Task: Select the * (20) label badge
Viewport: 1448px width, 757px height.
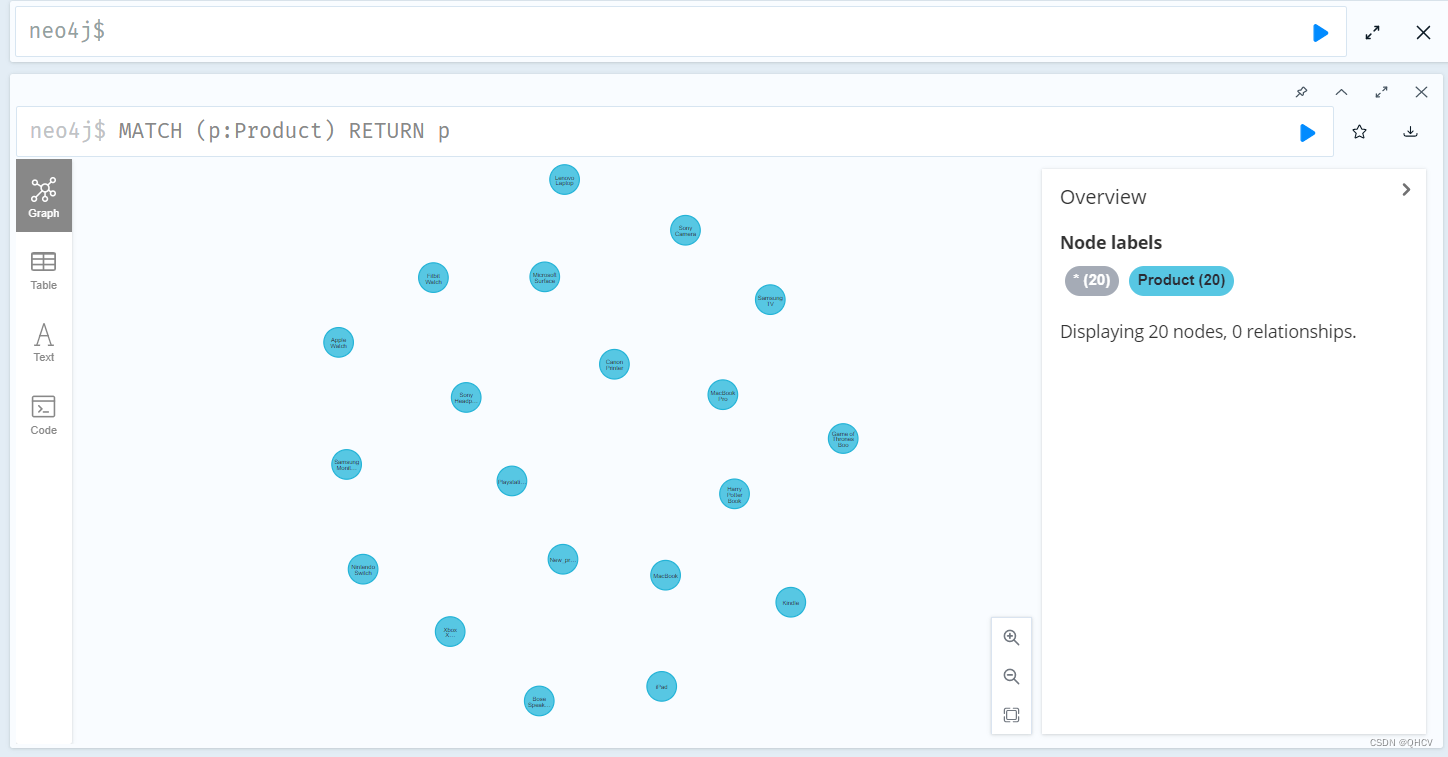Action: pyautogui.click(x=1092, y=281)
